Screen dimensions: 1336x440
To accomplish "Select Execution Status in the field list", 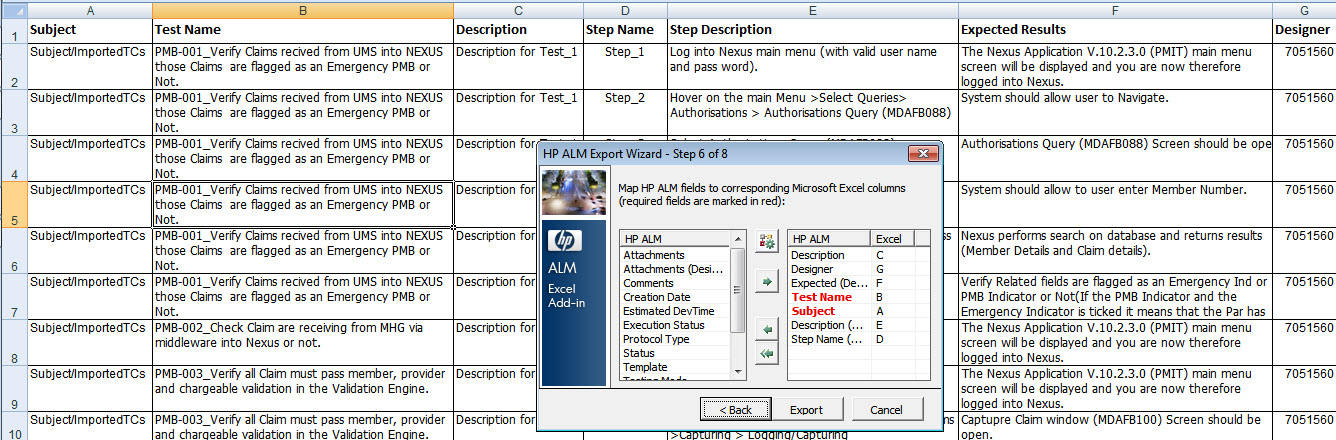I will pos(675,325).
